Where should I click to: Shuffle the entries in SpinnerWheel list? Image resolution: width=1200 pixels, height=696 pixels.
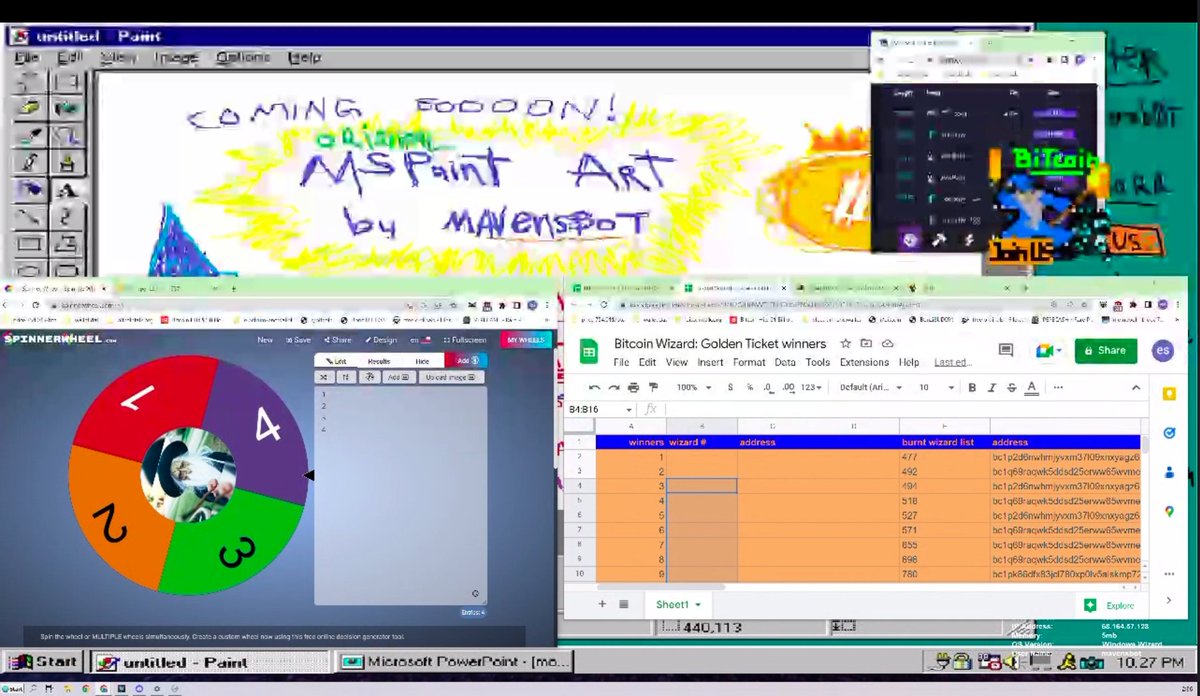[x=324, y=377]
